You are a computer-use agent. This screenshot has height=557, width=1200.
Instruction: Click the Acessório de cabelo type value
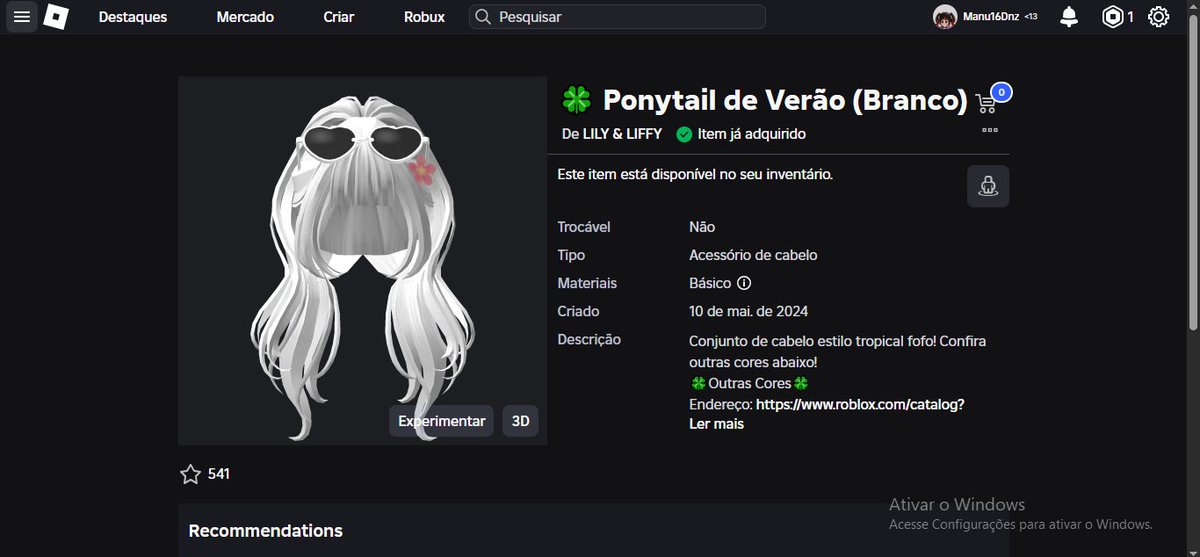[753, 255]
